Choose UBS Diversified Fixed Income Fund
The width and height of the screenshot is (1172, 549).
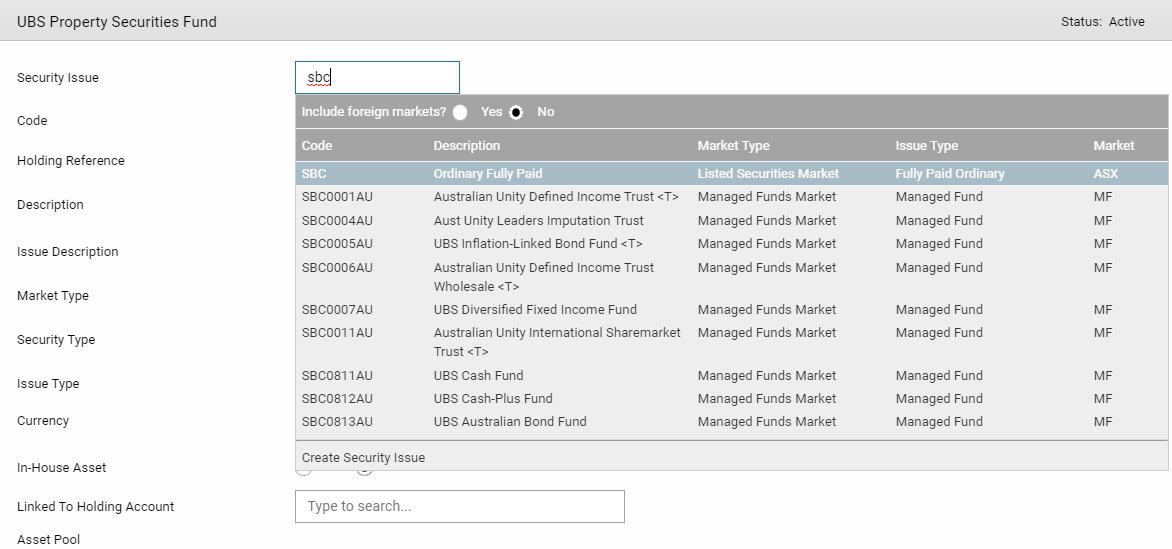coord(535,310)
